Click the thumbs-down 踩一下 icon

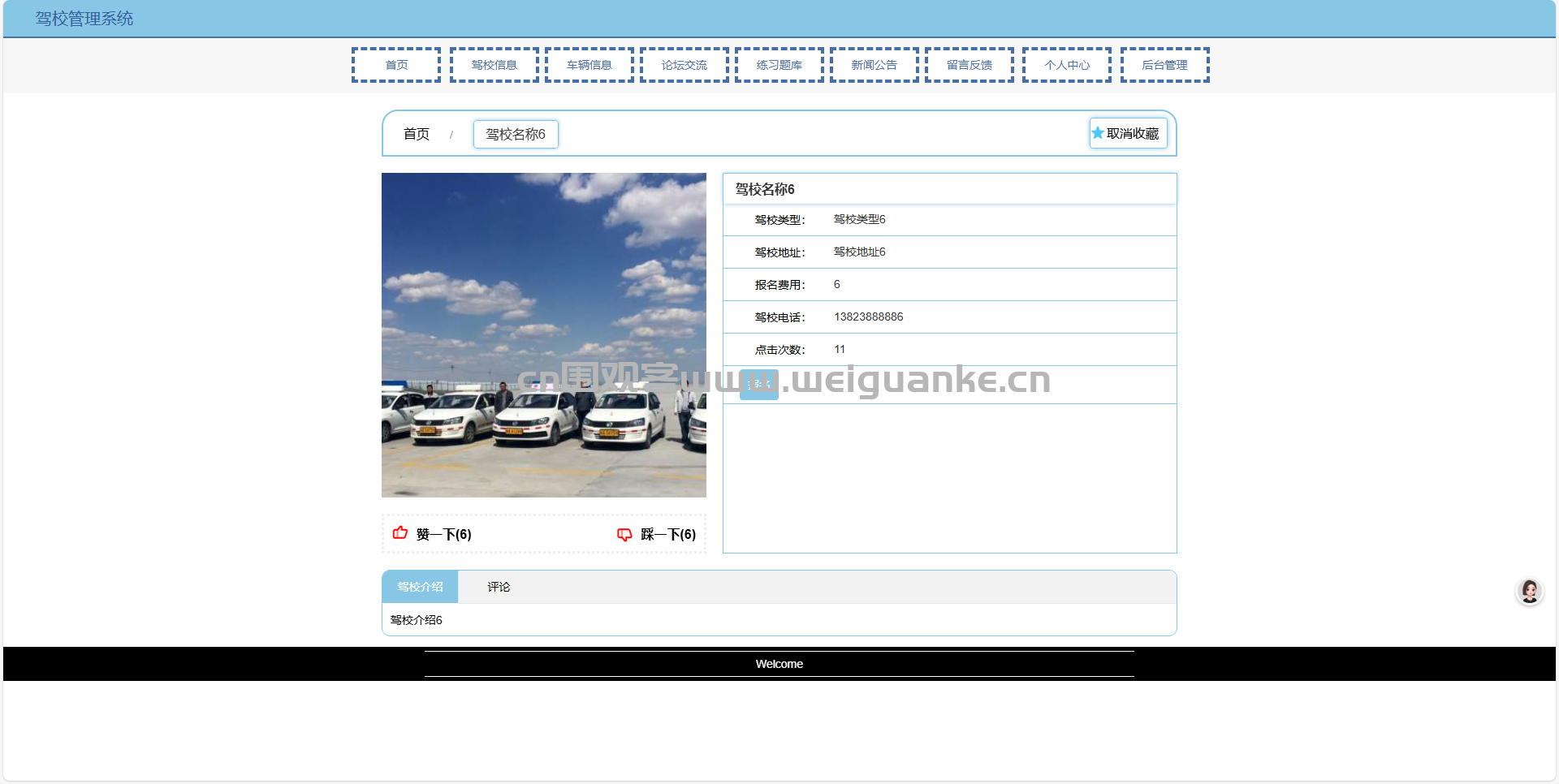(x=624, y=534)
